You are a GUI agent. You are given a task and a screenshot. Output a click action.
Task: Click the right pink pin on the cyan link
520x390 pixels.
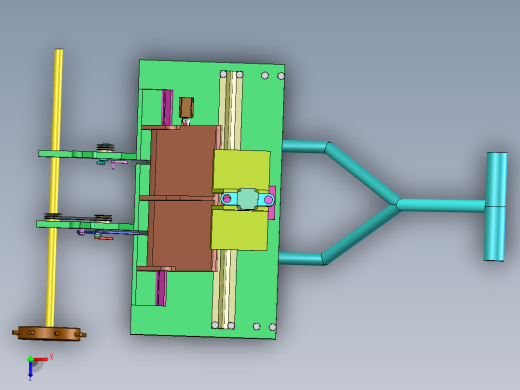[269, 200]
